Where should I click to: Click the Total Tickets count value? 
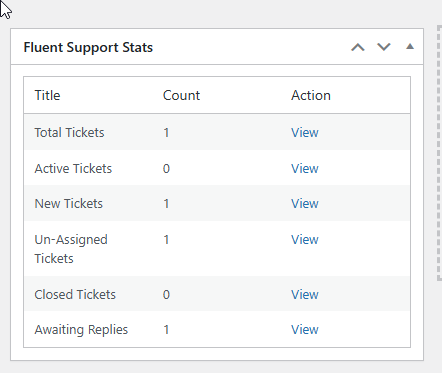pyautogui.click(x=166, y=133)
